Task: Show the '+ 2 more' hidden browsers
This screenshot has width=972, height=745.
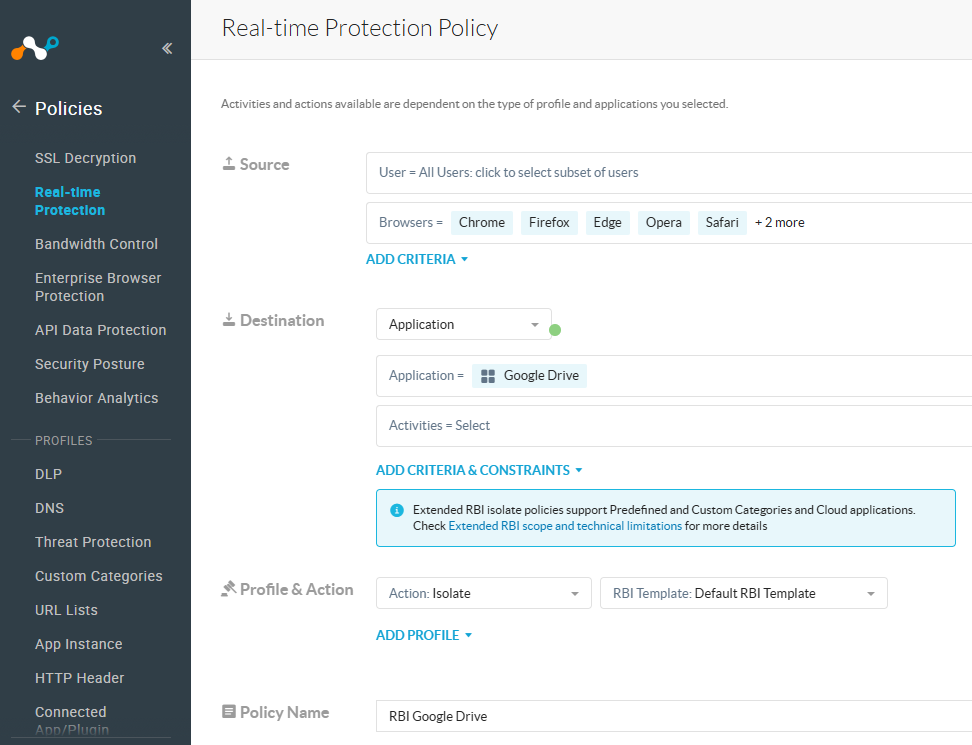Action: (779, 222)
